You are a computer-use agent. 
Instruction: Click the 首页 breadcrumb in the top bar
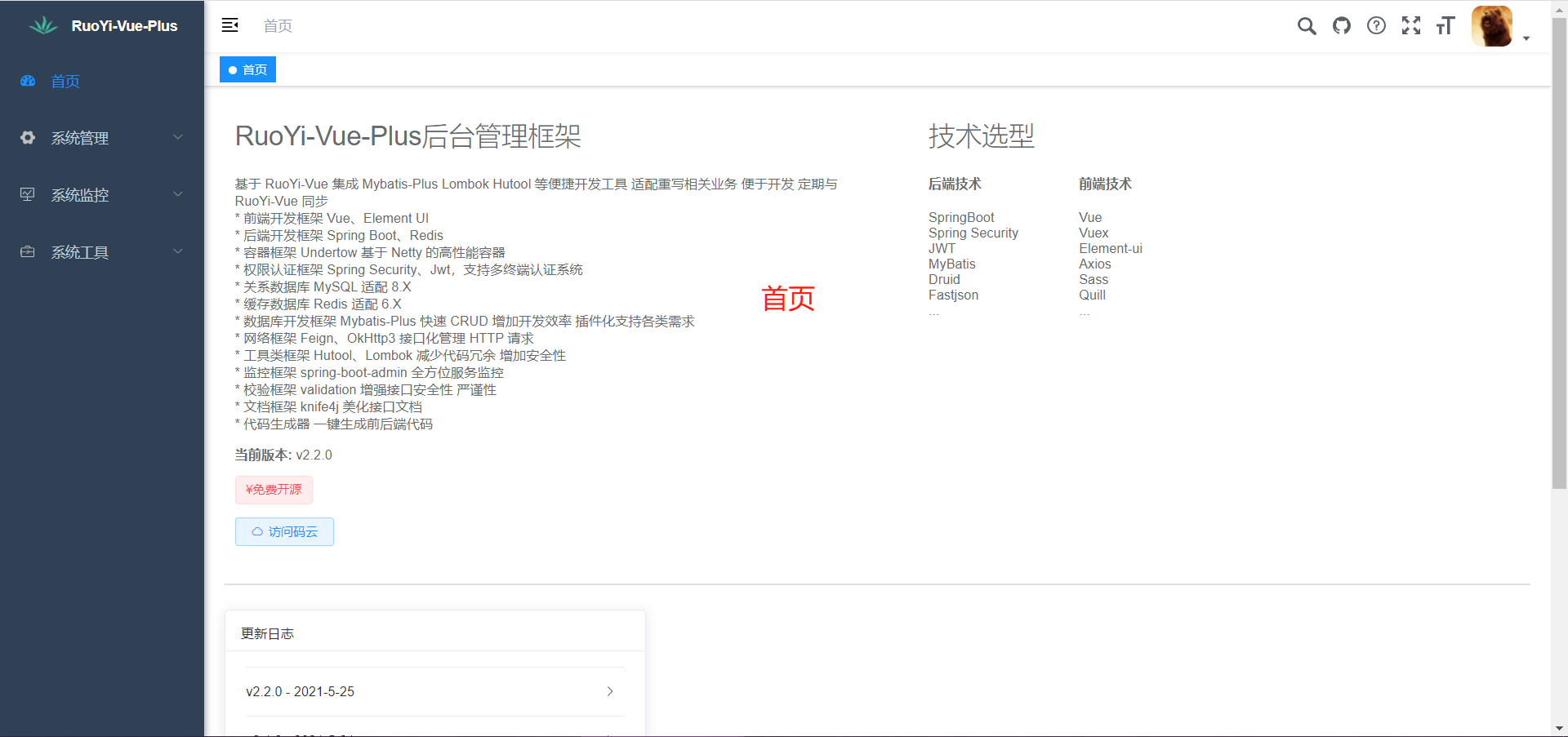(x=278, y=26)
